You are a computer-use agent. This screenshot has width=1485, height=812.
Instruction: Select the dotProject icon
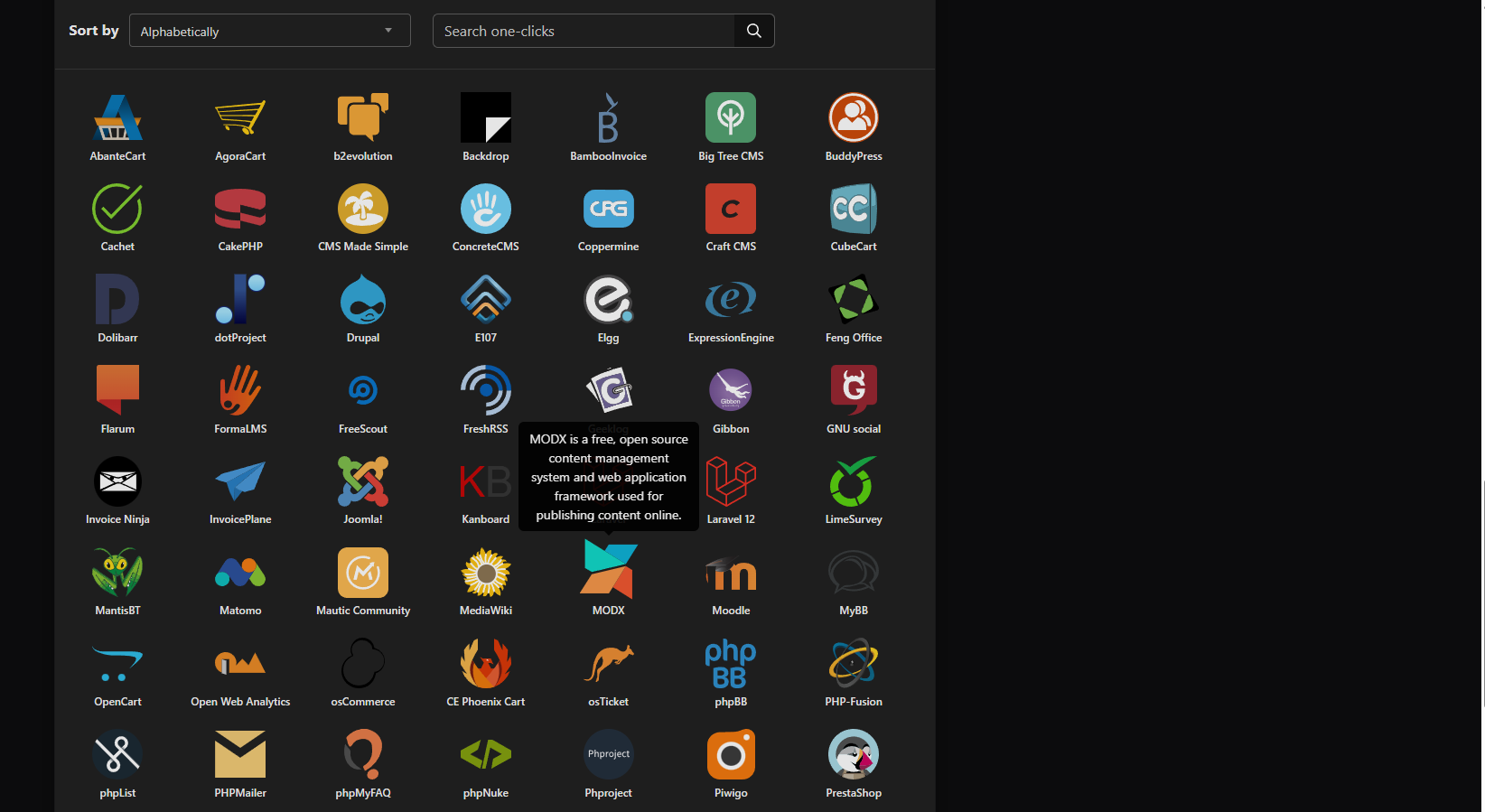click(240, 300)
